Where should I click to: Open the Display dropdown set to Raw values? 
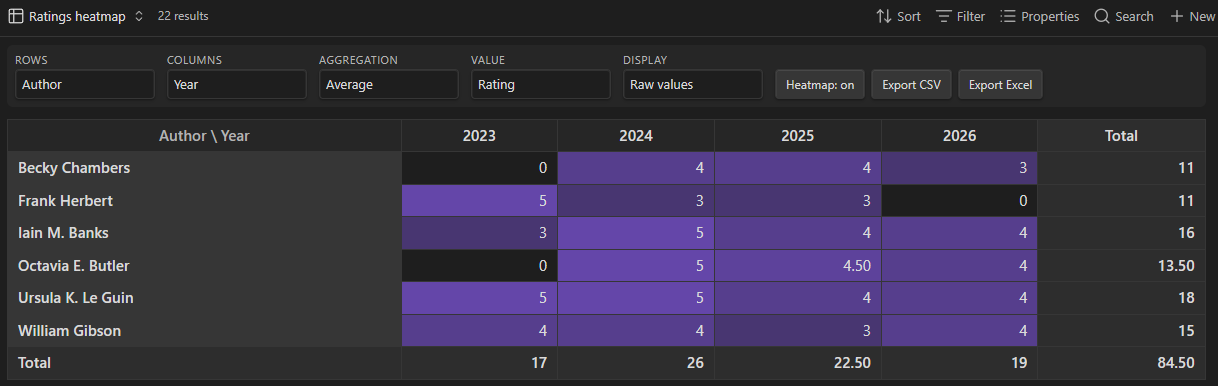point(693,85)
